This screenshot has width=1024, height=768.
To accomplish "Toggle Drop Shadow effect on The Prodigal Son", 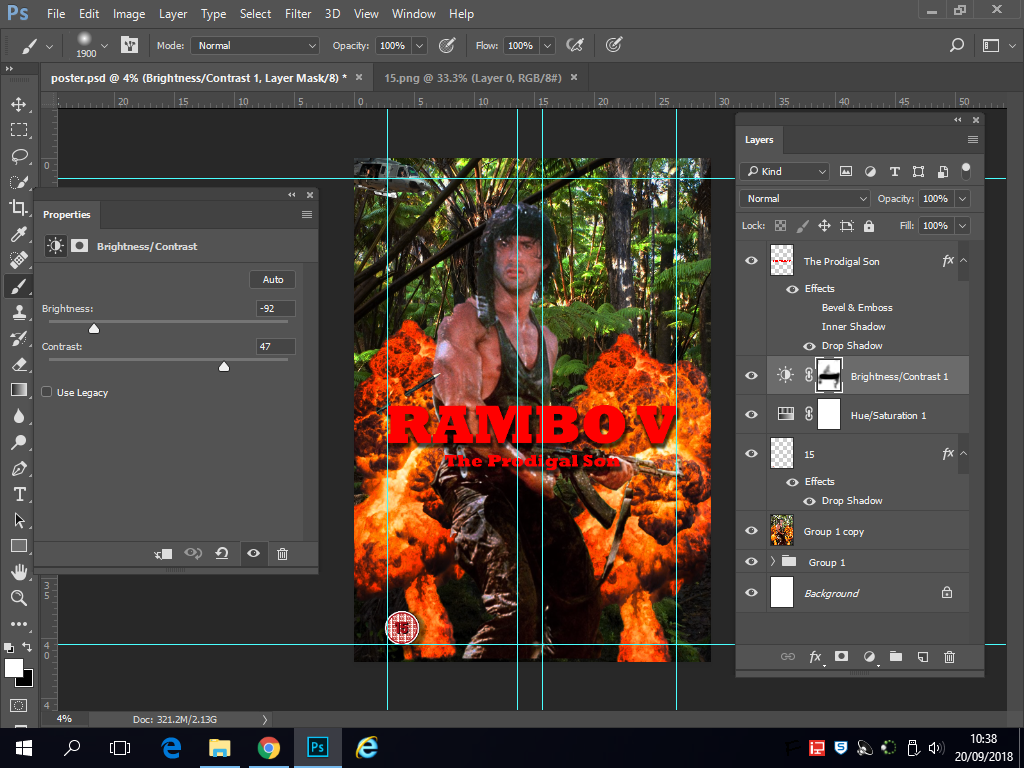I will [x=809, y=346].
